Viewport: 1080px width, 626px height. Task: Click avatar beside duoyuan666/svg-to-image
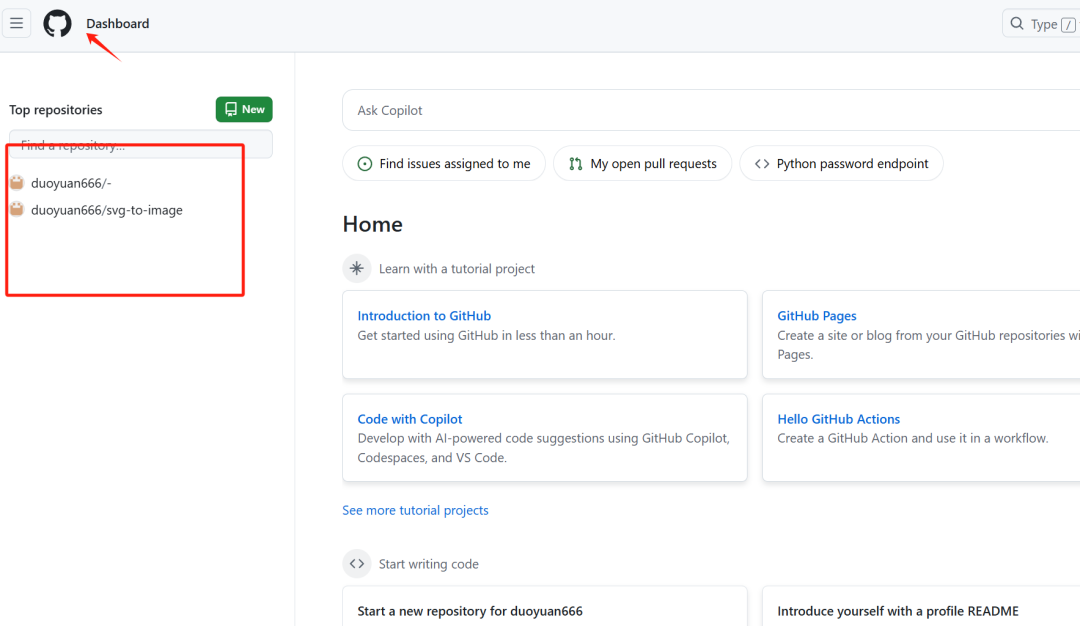(x=17, y=209)
